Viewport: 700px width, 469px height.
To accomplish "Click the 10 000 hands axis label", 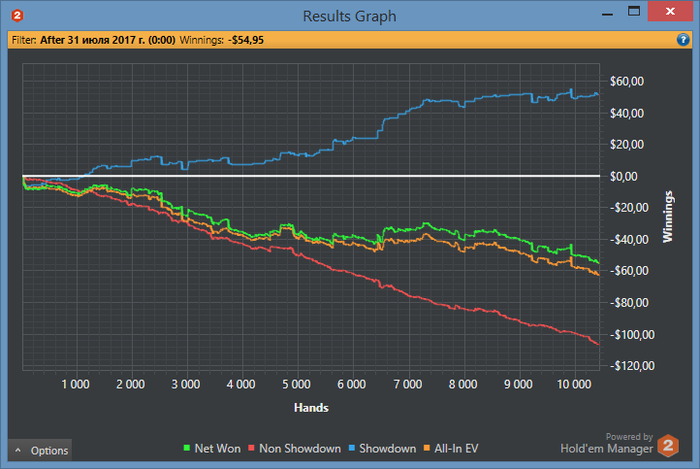I will click(574, 384).
